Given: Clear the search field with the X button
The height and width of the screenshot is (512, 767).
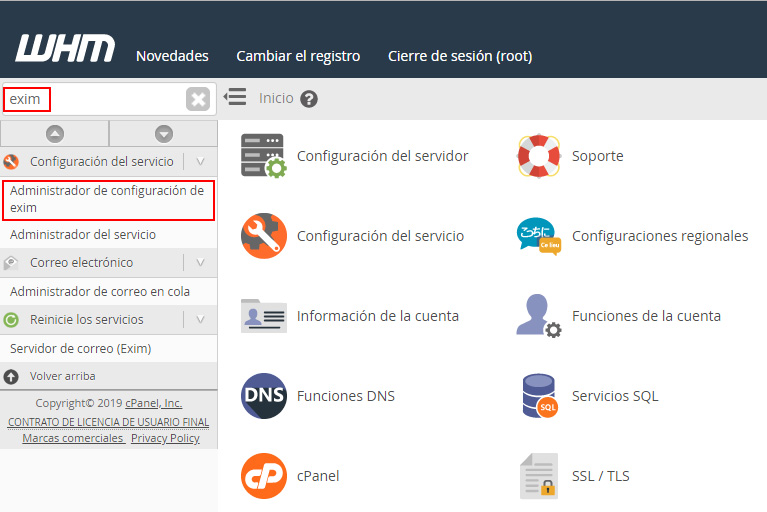Looking at the screenshot, I should 198,99.
